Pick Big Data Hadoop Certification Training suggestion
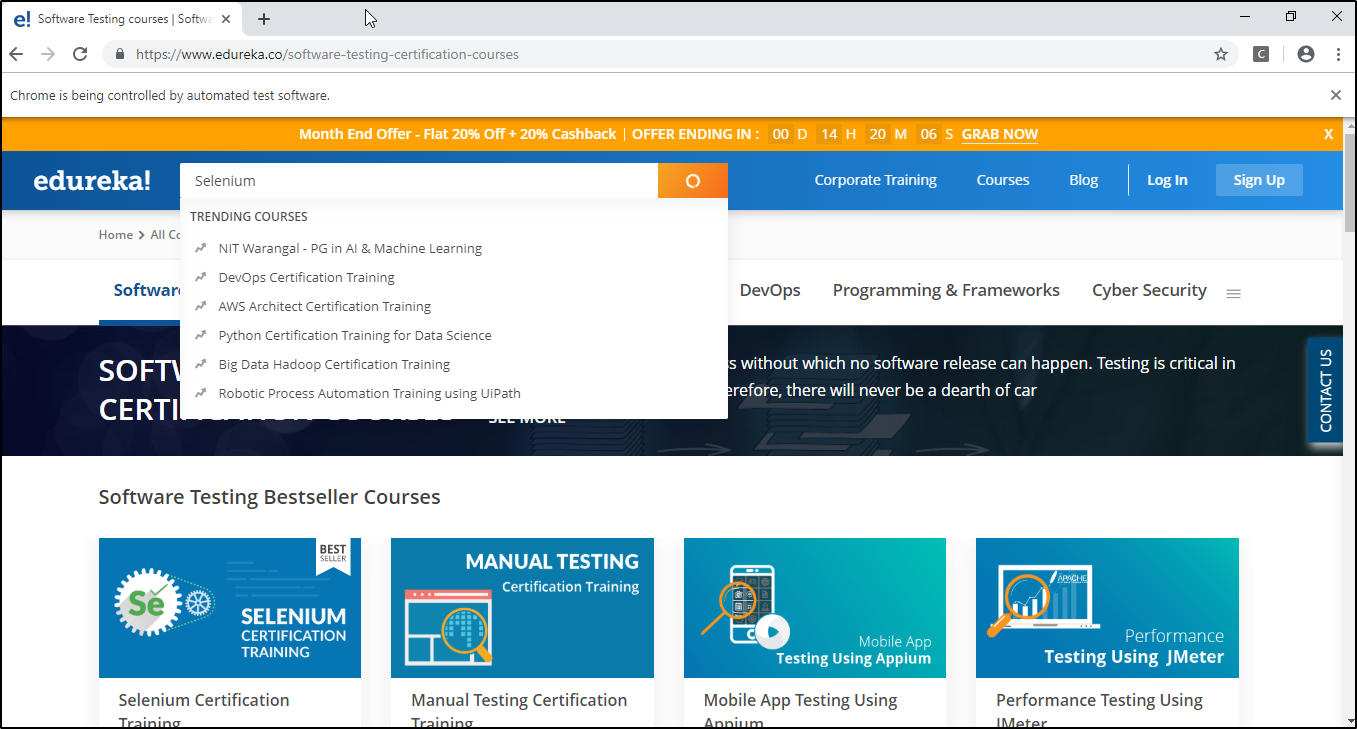 334,364
